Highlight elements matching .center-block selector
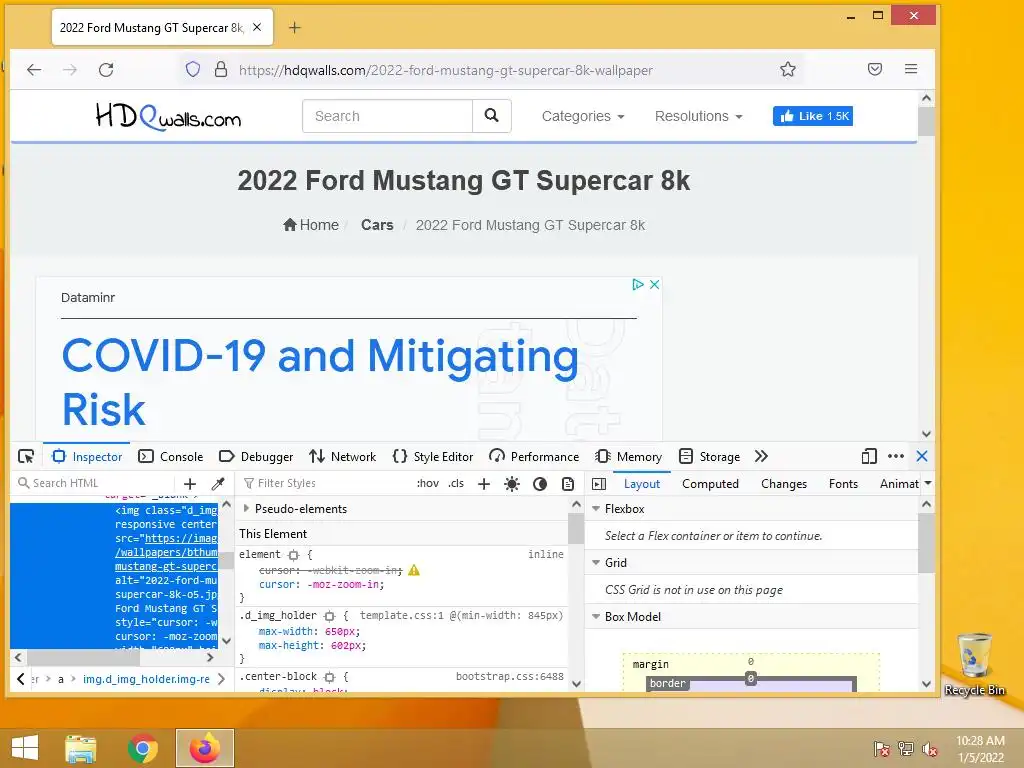 pos(329,677)
